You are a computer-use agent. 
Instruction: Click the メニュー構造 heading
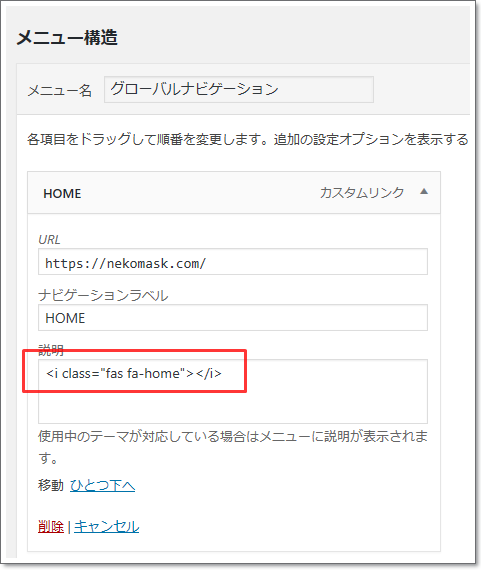[x=67, y=37]
